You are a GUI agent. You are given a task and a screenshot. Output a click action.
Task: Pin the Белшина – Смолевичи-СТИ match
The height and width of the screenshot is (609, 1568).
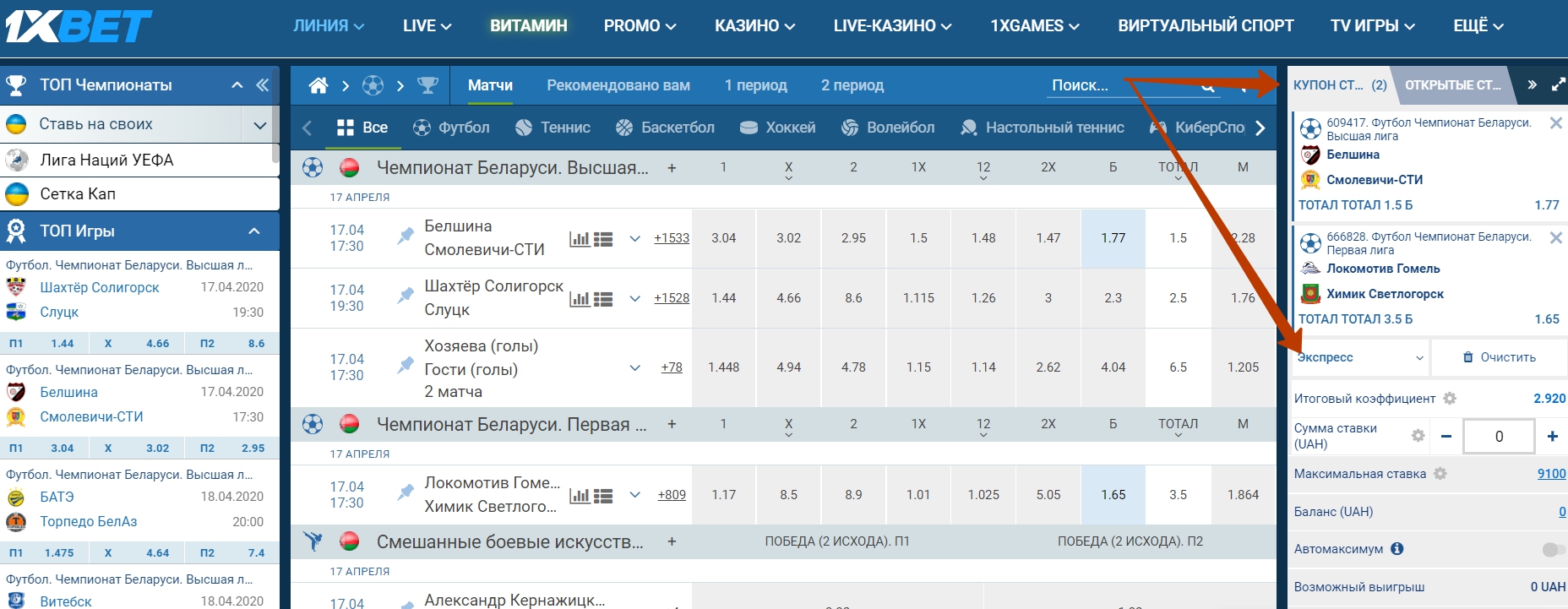pos(406,236)
